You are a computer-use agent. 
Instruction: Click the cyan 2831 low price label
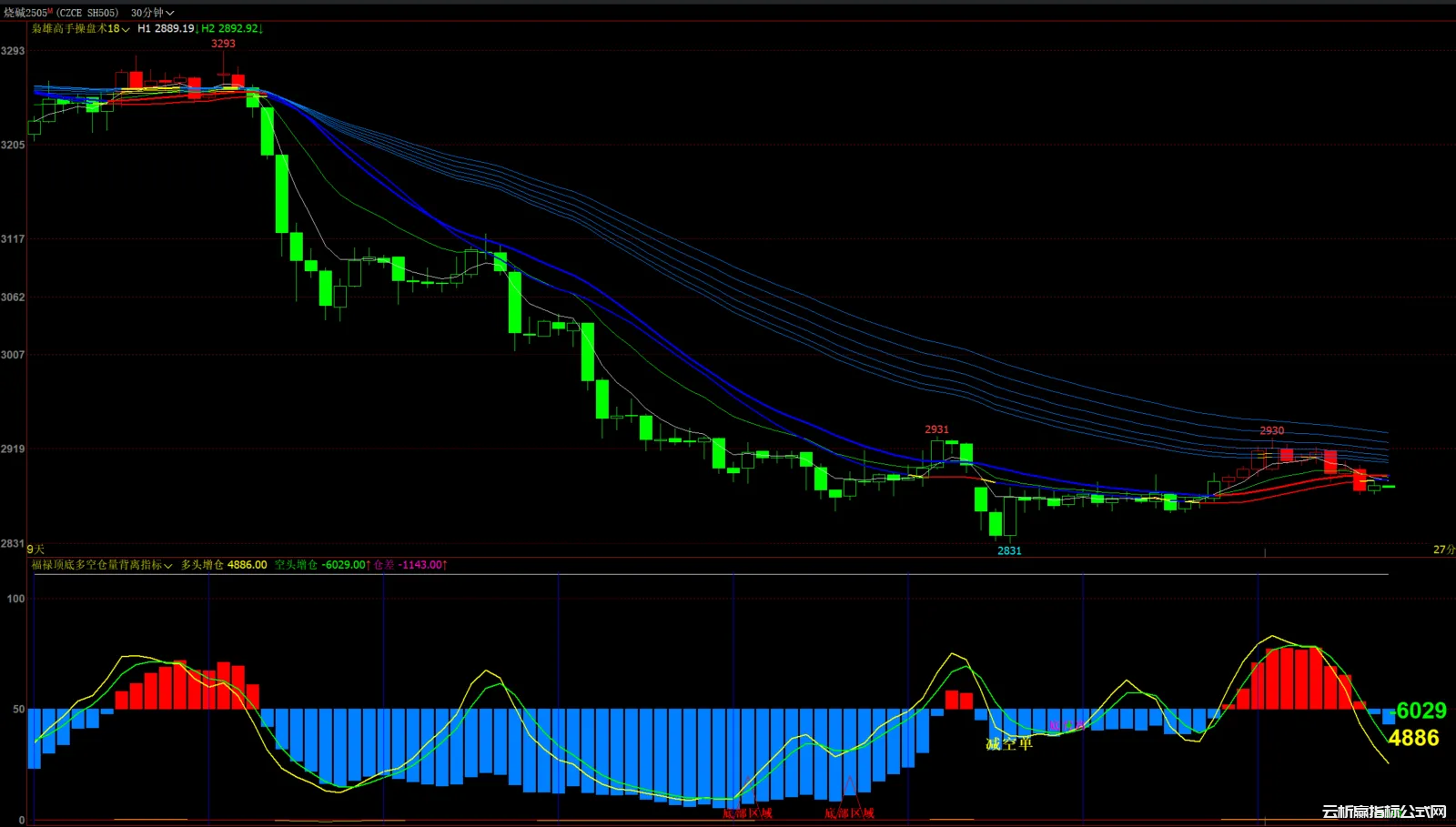1009,550
